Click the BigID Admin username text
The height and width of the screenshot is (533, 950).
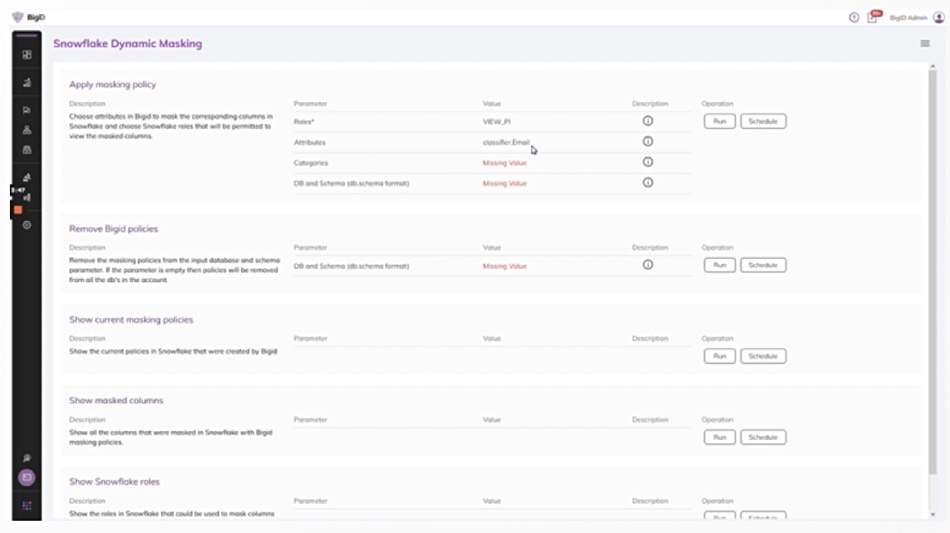pos(908,18)
